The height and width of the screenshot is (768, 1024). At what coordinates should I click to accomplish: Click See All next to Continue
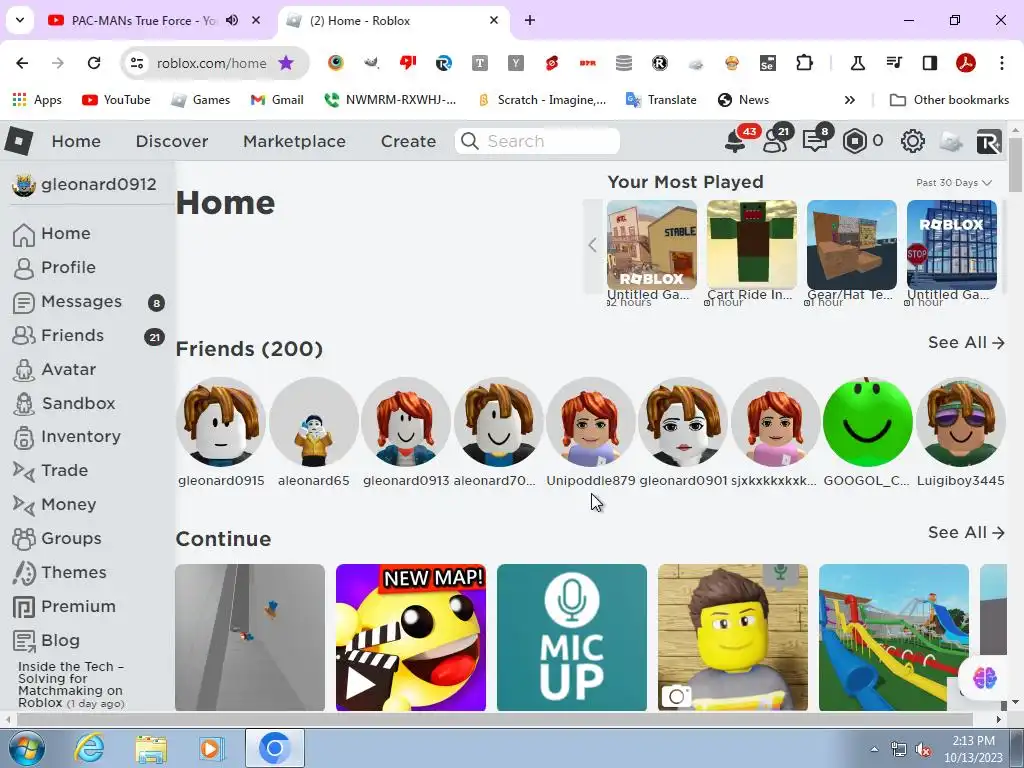coord(966,532)
